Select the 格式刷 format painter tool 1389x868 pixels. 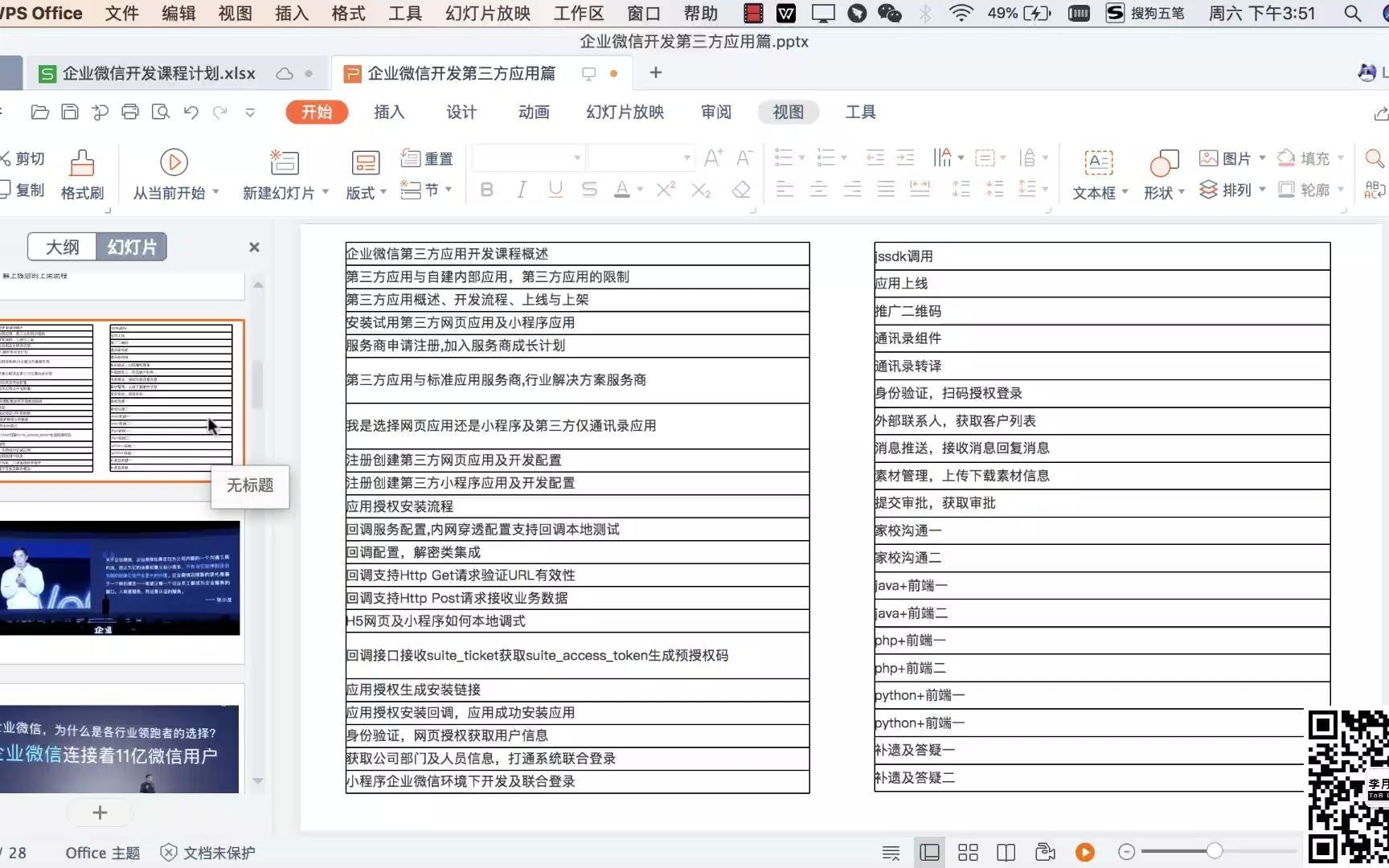[x=81, y=173]
